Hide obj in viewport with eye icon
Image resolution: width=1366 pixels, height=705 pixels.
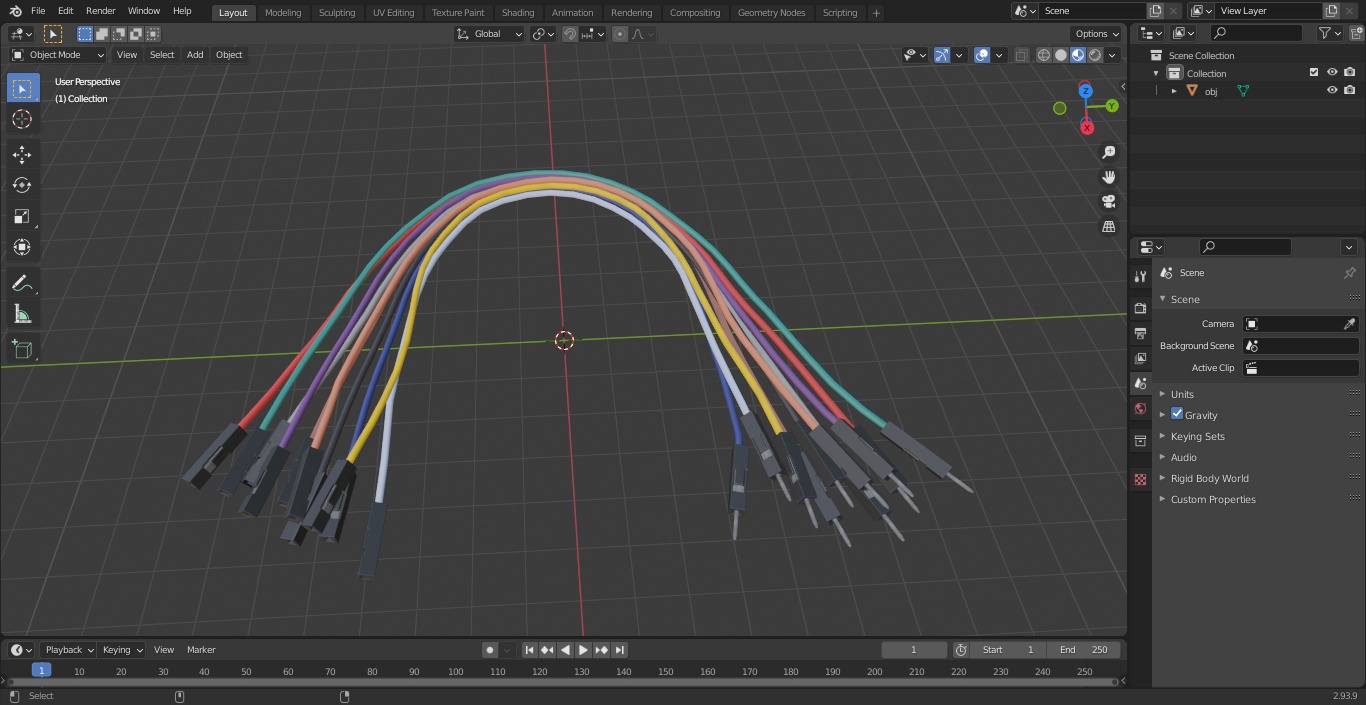point(1332,90)
